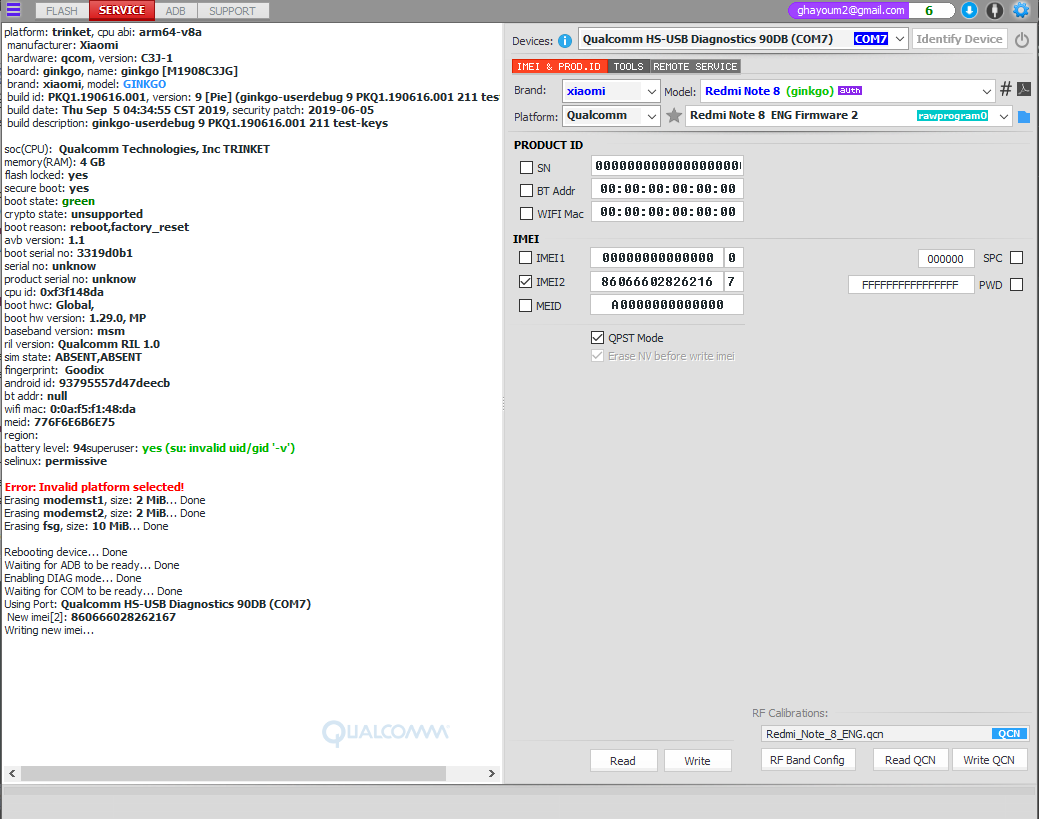Click the BT Addr input field

click(667, 189)
